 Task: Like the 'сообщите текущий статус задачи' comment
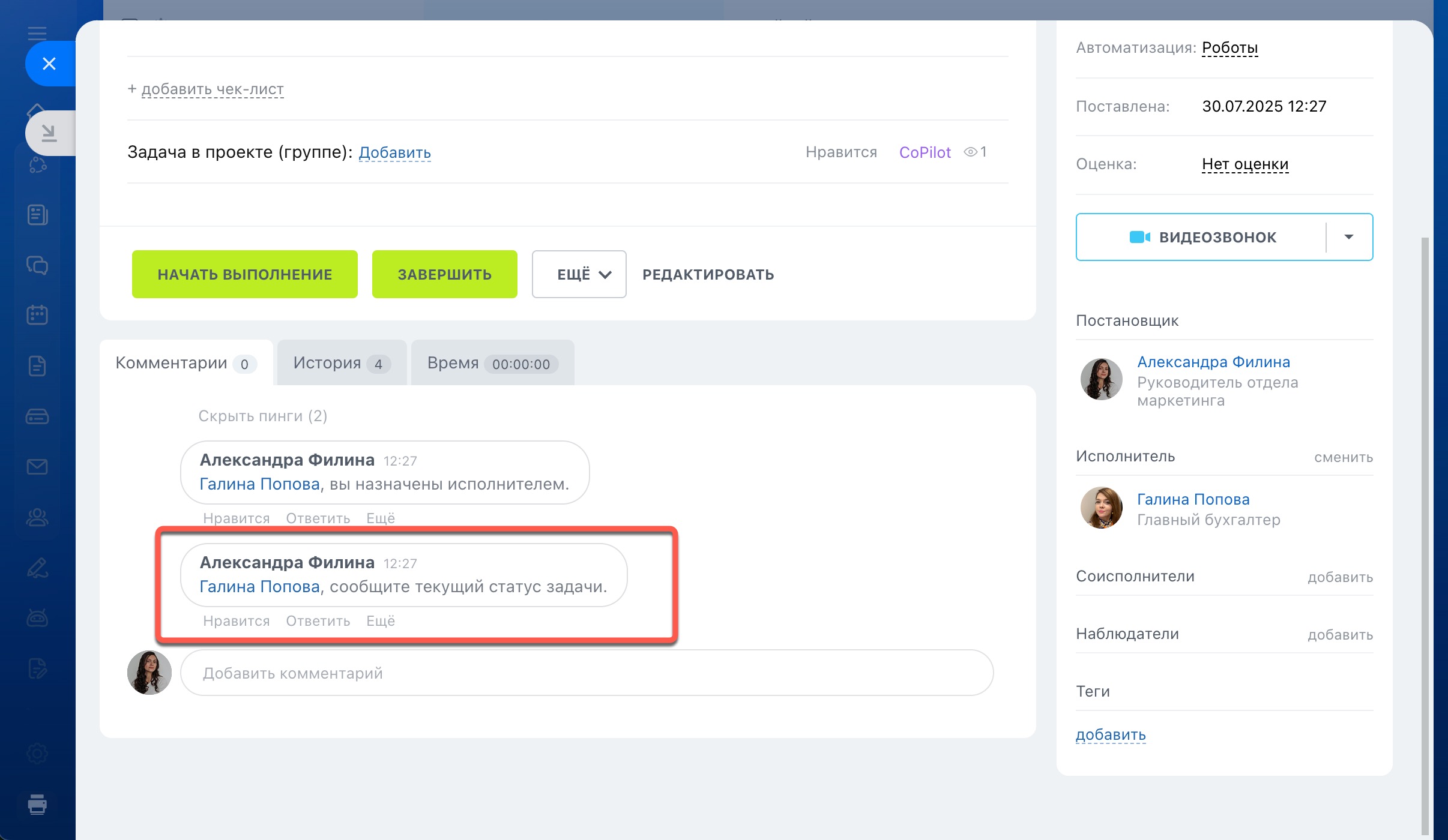pyautogui.click(x=237, y=621)
